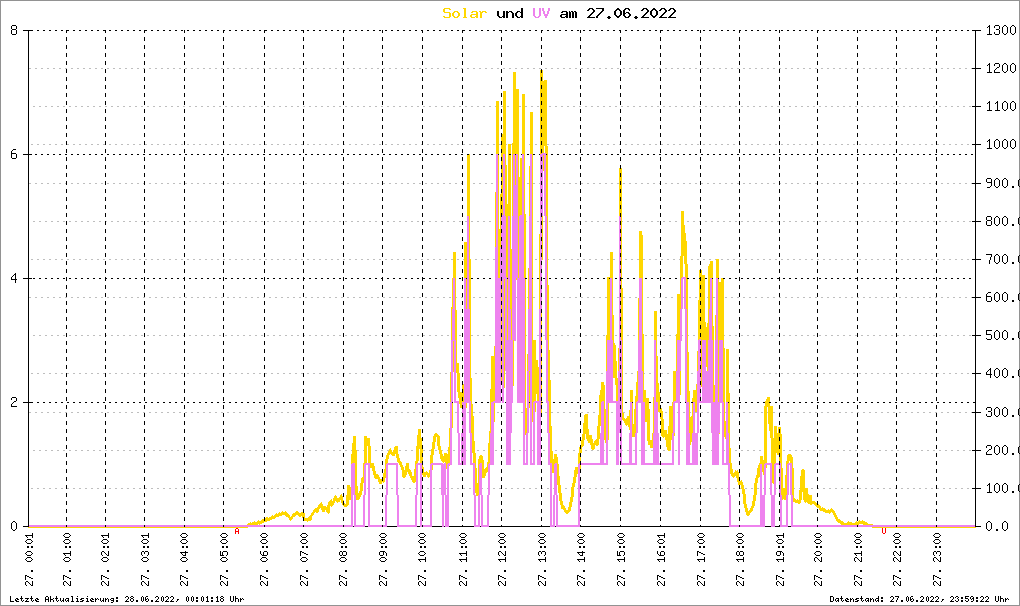The height and width of the screenshot is (606, 1020).
Task: Click the x-axis label '27. 06:00'
Action: tap(265, 560)
